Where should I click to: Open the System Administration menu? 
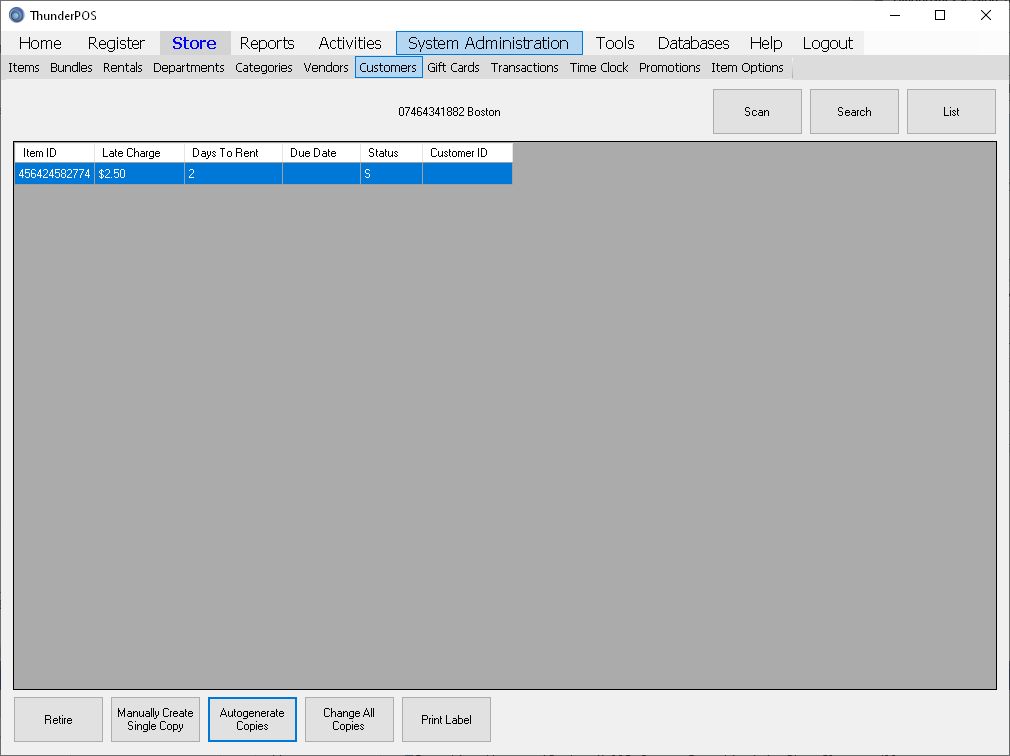point(488,43)
